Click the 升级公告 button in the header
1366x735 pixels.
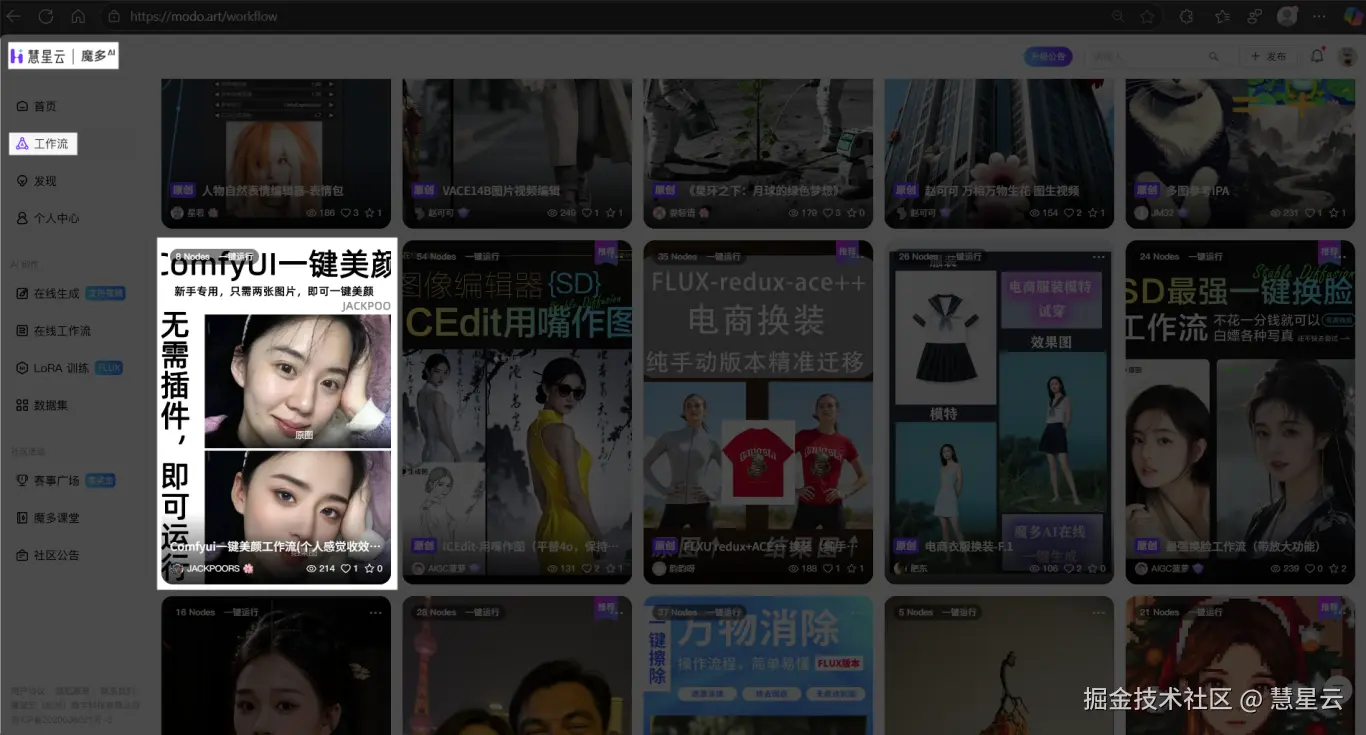[x=1048, y=57]
